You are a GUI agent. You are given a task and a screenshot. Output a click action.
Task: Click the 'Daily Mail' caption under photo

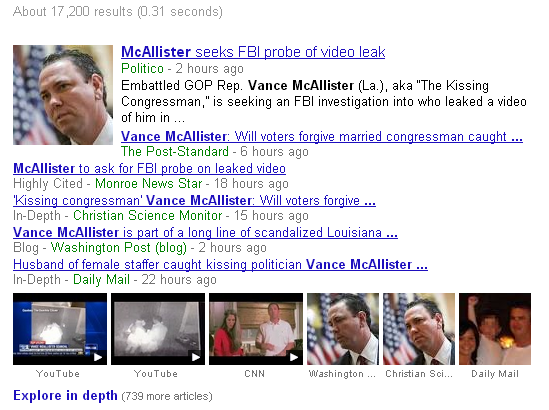coord(495,374)
